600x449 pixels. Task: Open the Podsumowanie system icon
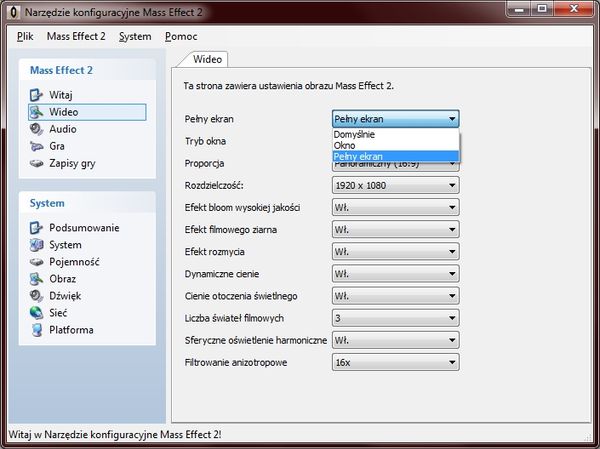(37, 228)
